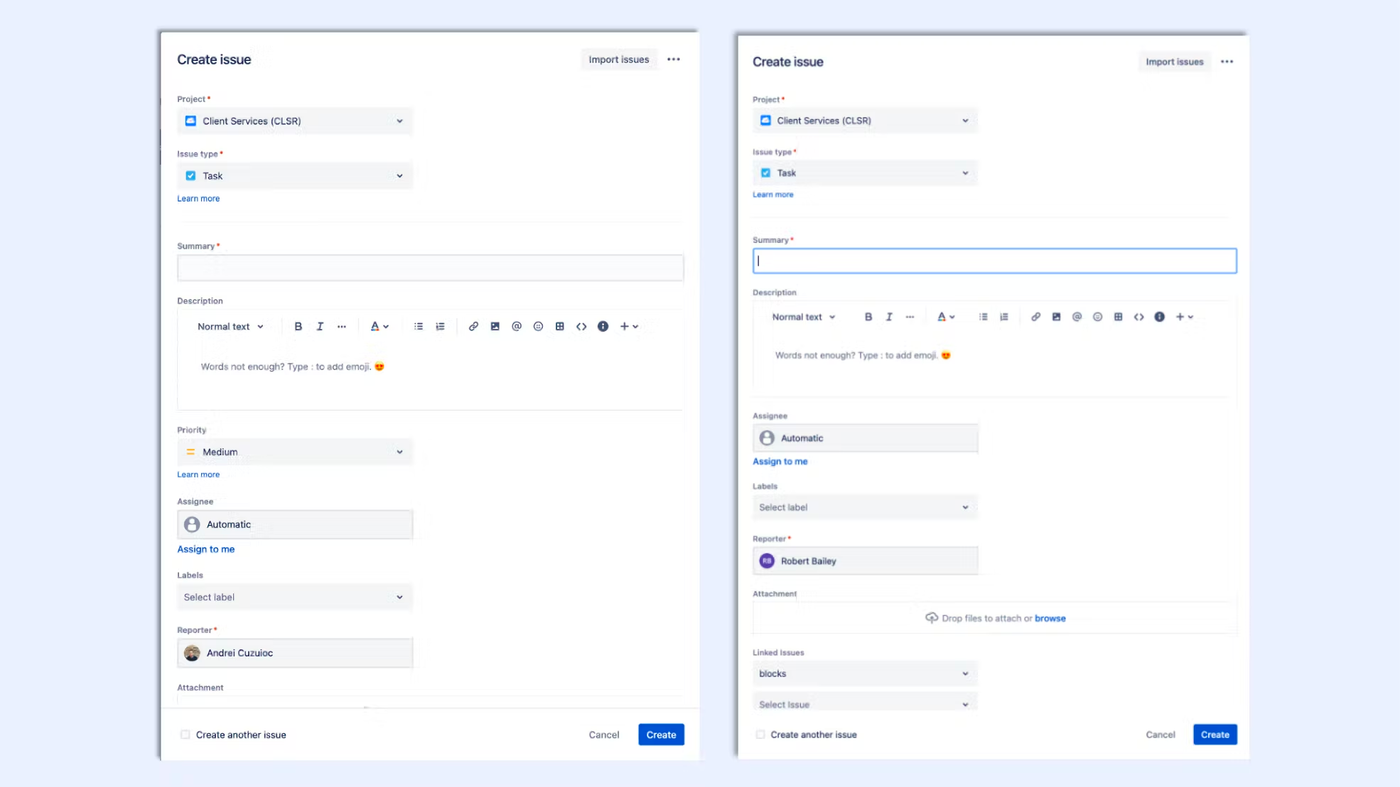The width and height of the screenshot is (1400, 787).
Task: Open the overflow menu with three dots
Action: [x=672, y=59]
